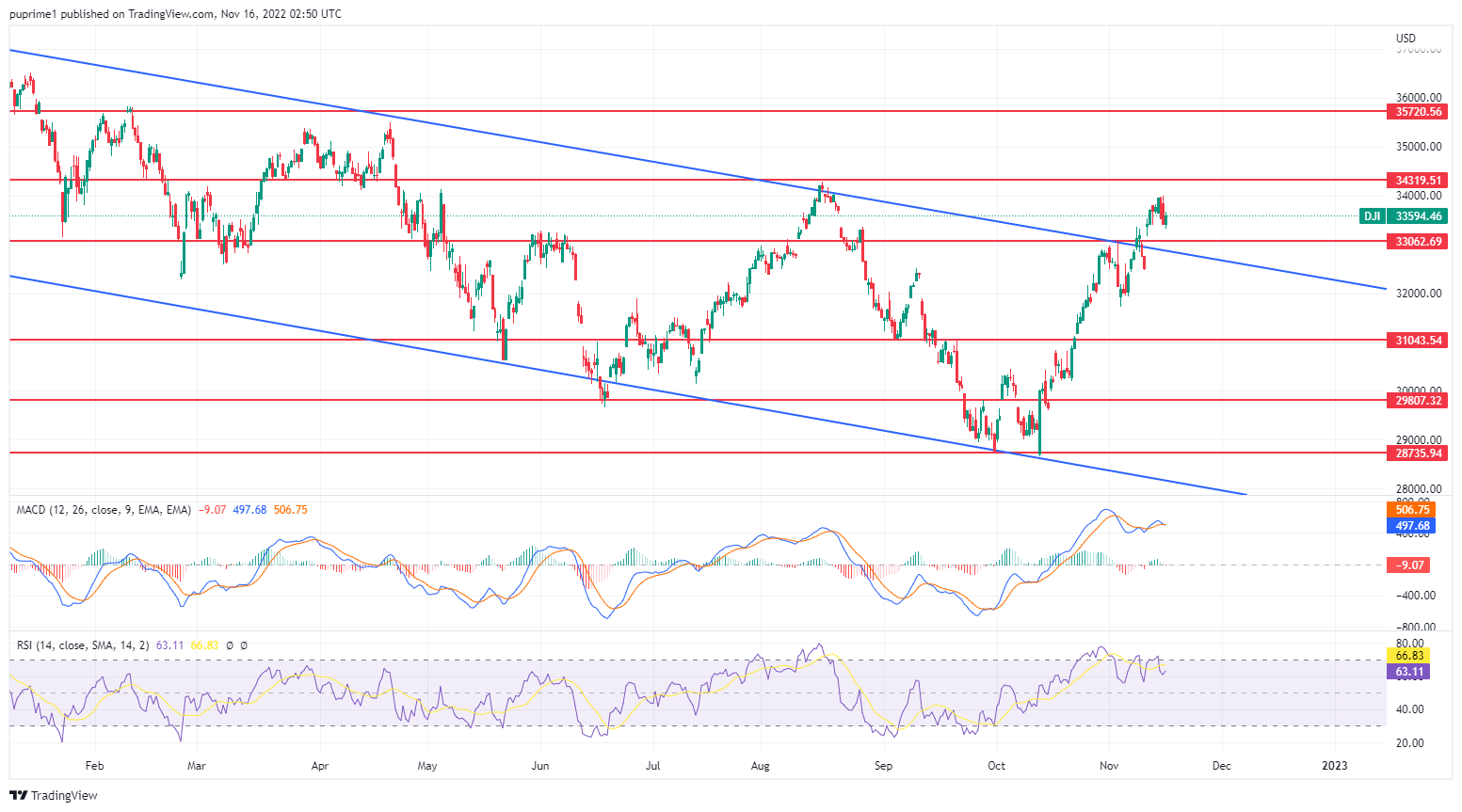This screenshot has height=812, width=1462.
Task: Click -800.00 on the MACD axis
Action: (x=1415, y=628)
